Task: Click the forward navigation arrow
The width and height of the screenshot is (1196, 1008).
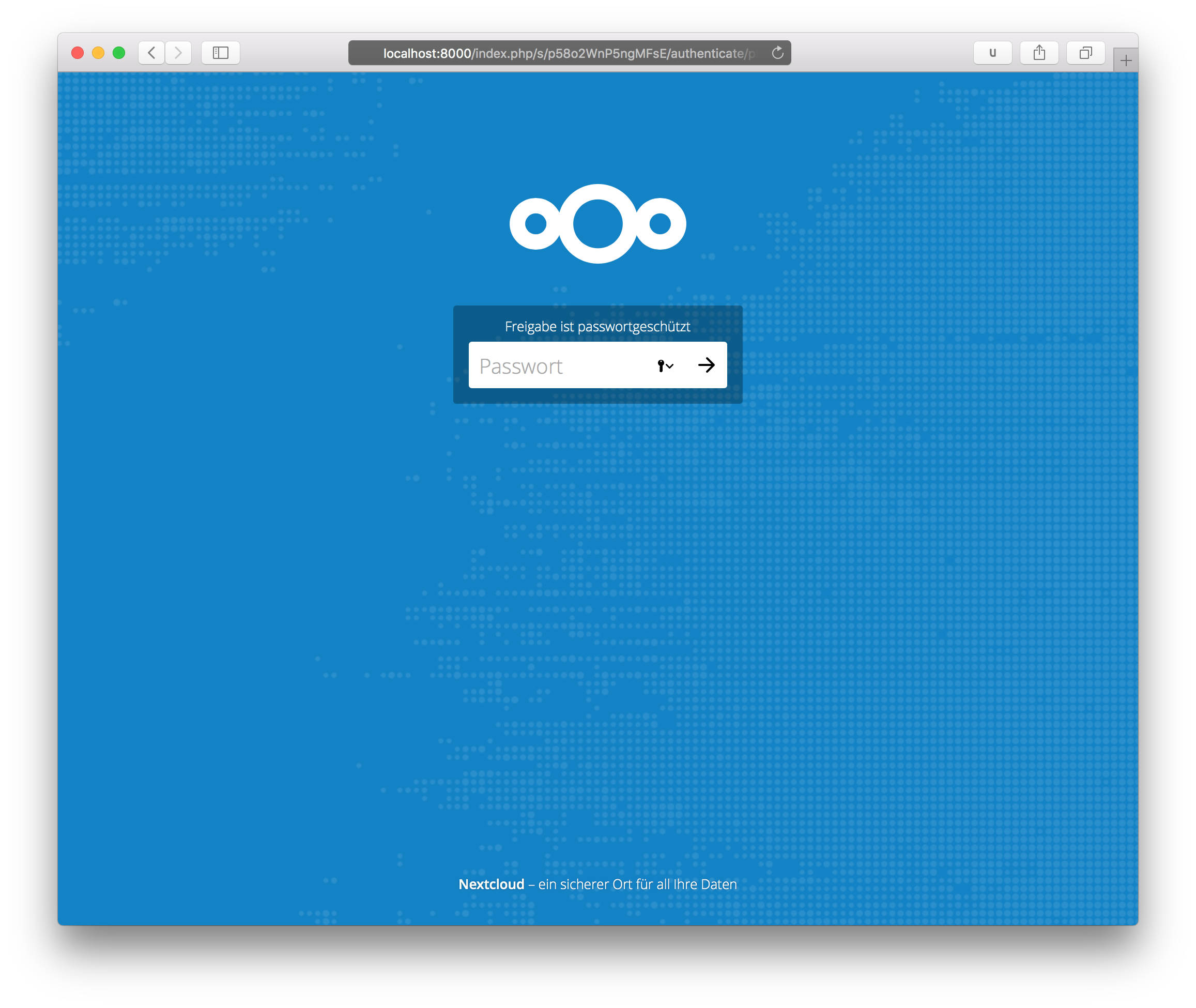Action: [178, 53]
